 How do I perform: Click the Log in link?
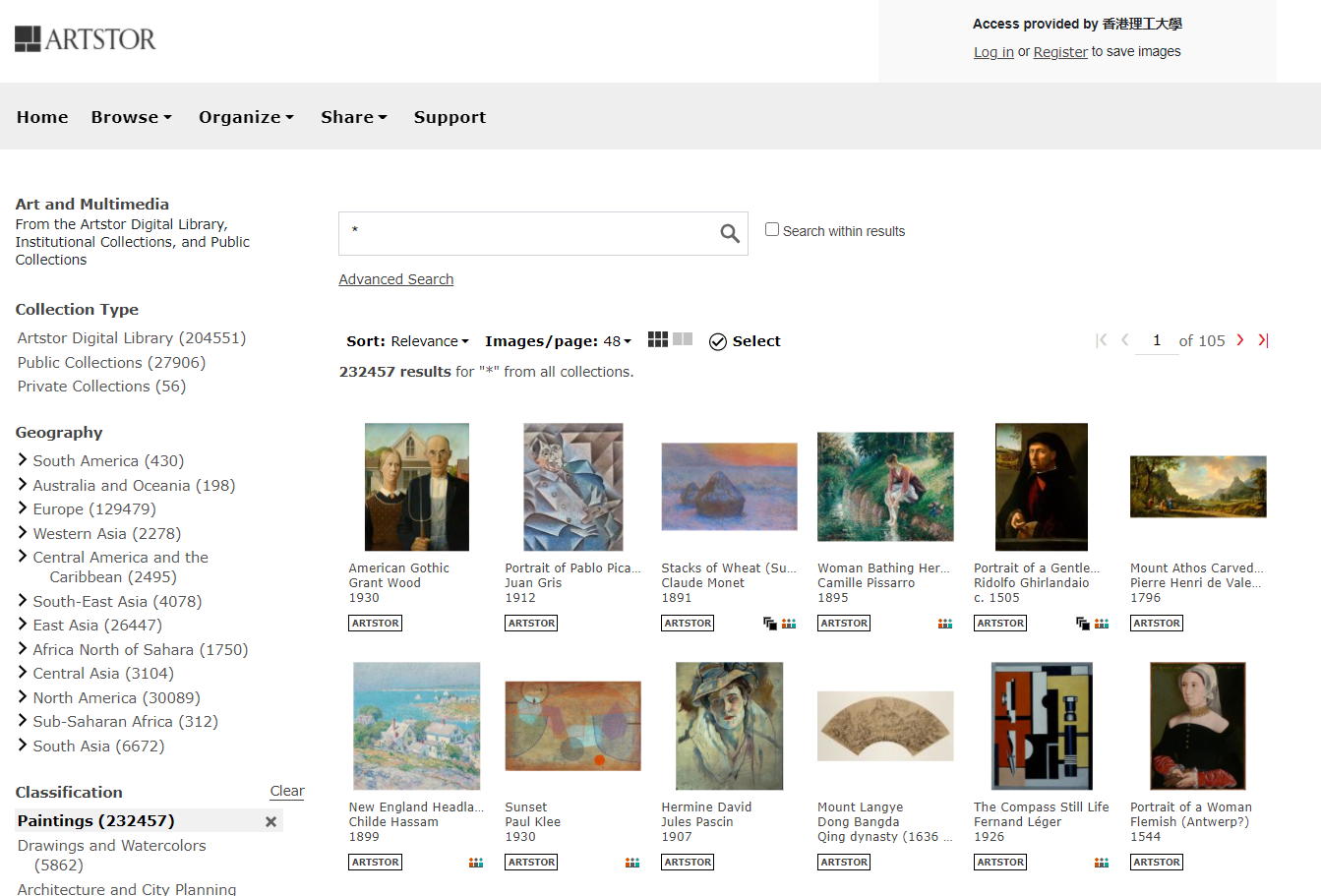coord(993,52)
